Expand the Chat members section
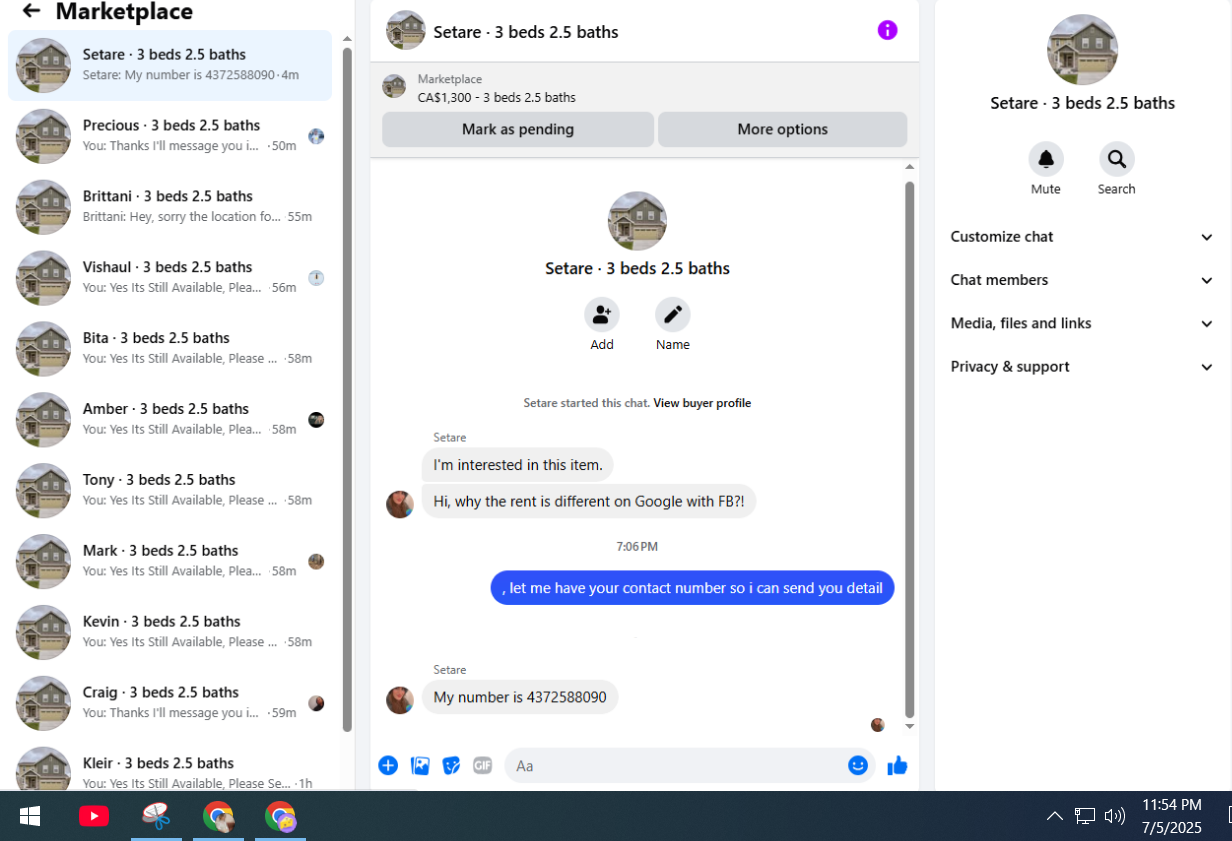The height and width of the screenshot is (841, 1232). coord(1082,280)
